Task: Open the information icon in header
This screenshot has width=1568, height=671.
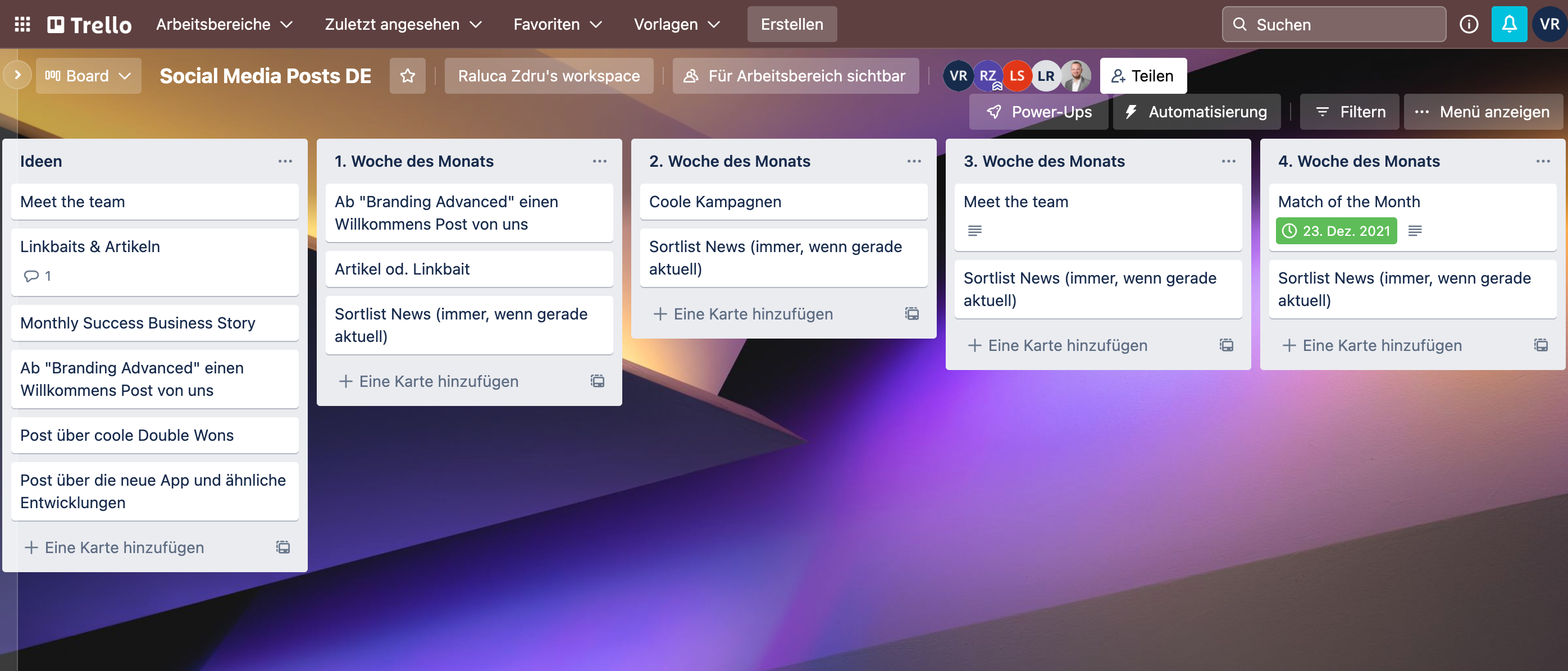Action: (x=1468, y=24)
